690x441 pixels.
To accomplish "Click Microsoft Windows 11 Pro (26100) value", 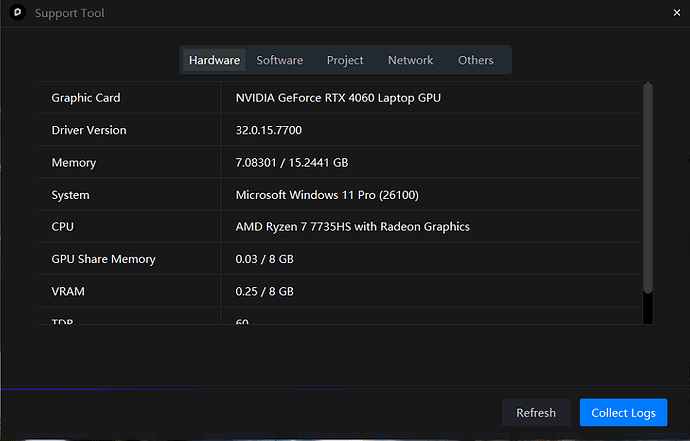I will click(327, 195).
